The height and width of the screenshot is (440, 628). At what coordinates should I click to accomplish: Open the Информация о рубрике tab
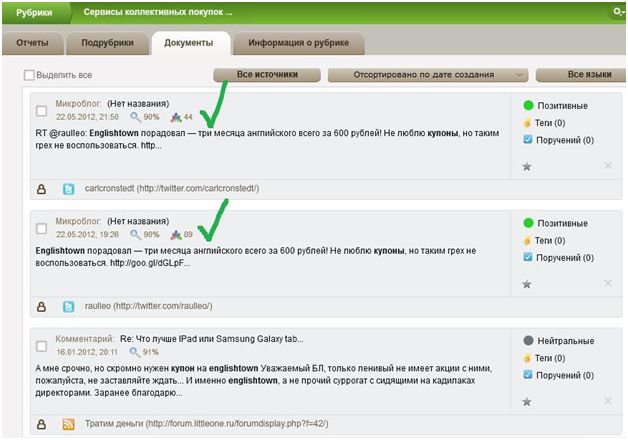pos(298,43)
